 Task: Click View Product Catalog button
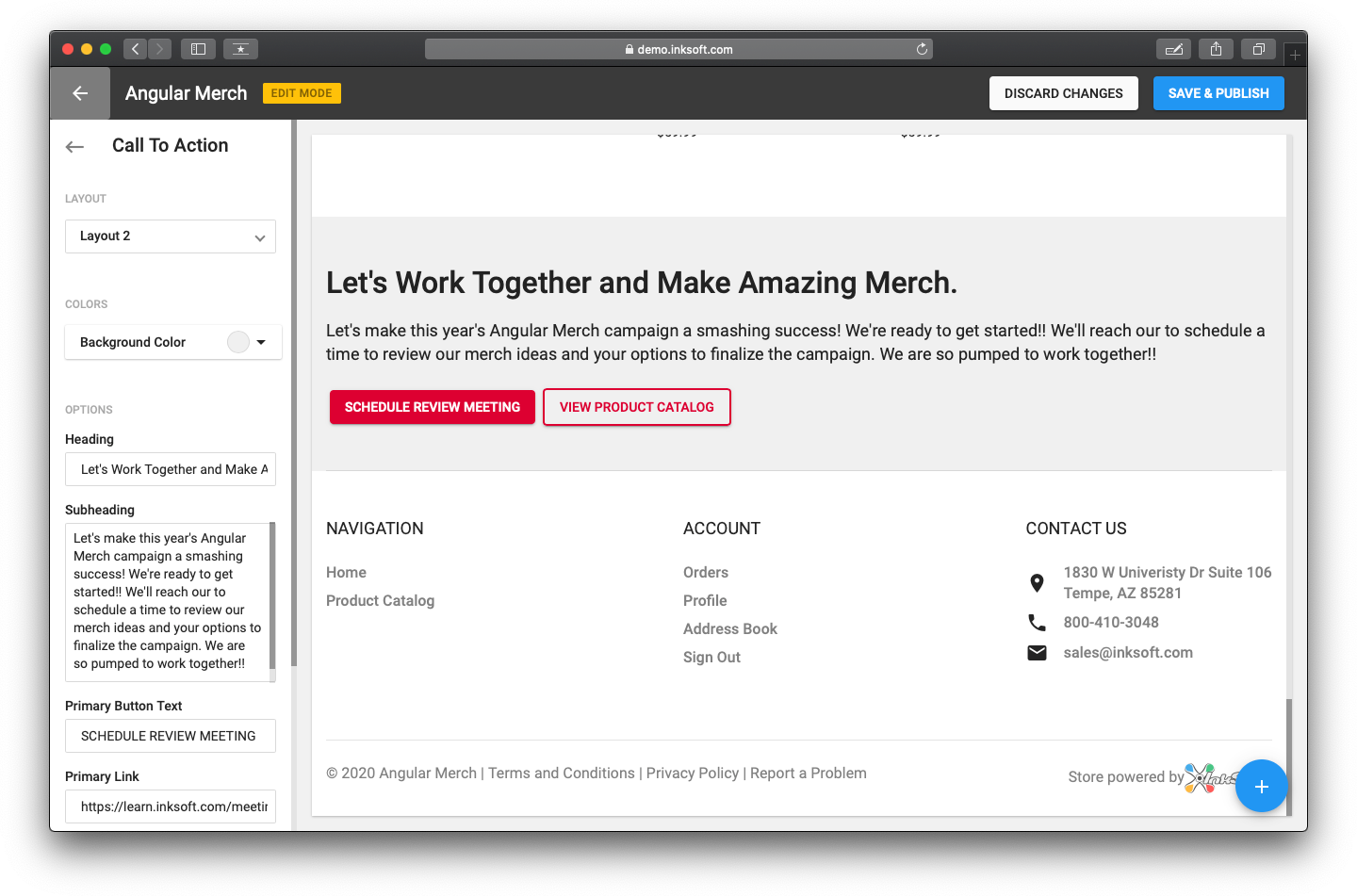(637, 407)
